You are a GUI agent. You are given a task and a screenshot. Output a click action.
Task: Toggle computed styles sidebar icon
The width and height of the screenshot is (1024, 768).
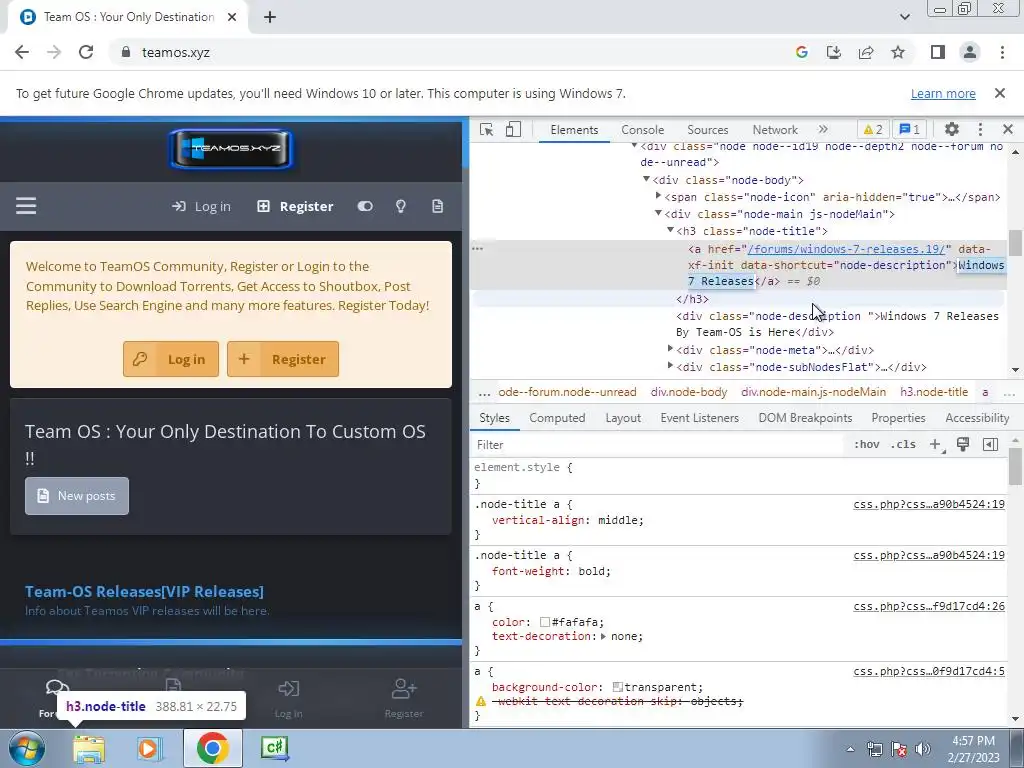990,445
